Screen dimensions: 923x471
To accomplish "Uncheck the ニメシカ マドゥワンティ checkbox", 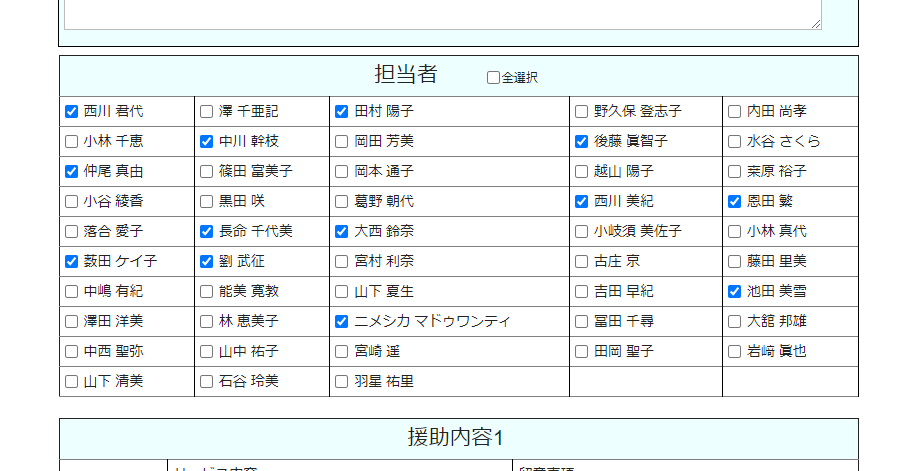I will pyautogui.click(x=341, y=322).
